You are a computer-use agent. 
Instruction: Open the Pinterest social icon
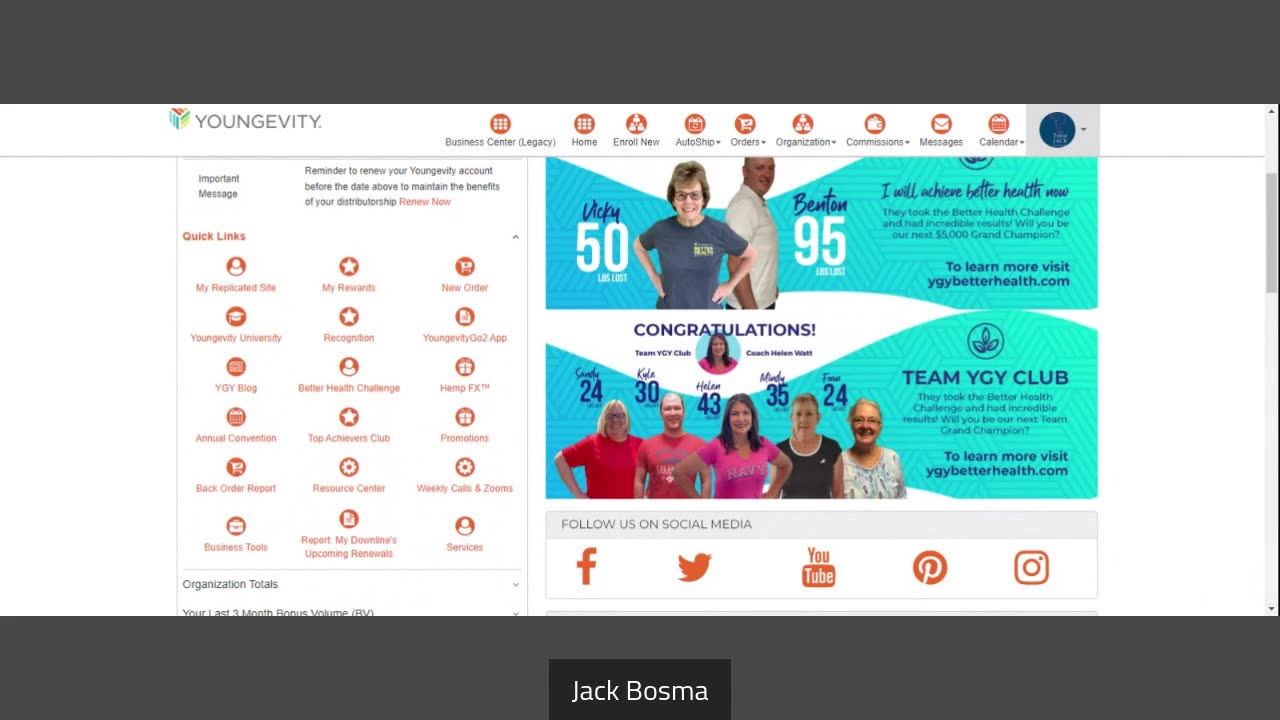930,567
